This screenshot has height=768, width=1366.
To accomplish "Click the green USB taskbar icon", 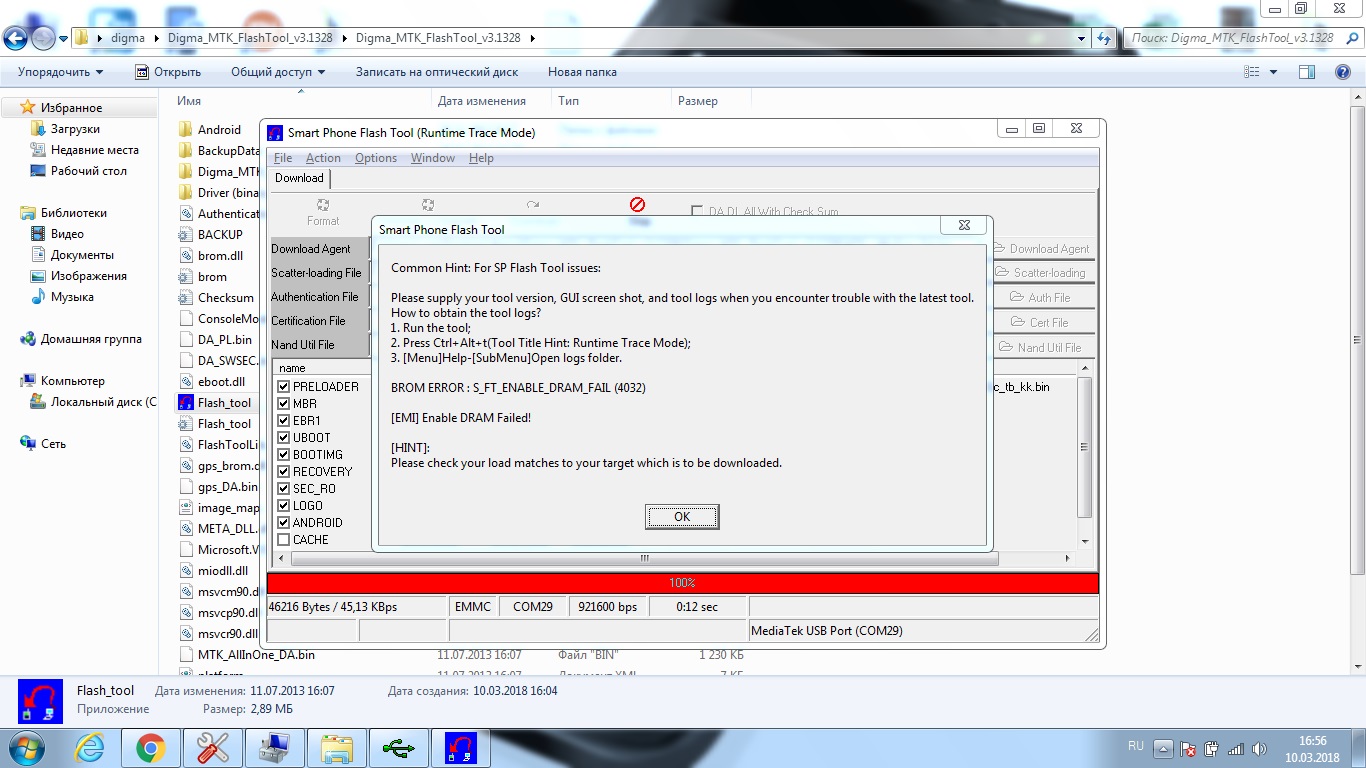I will pos(399,747).
